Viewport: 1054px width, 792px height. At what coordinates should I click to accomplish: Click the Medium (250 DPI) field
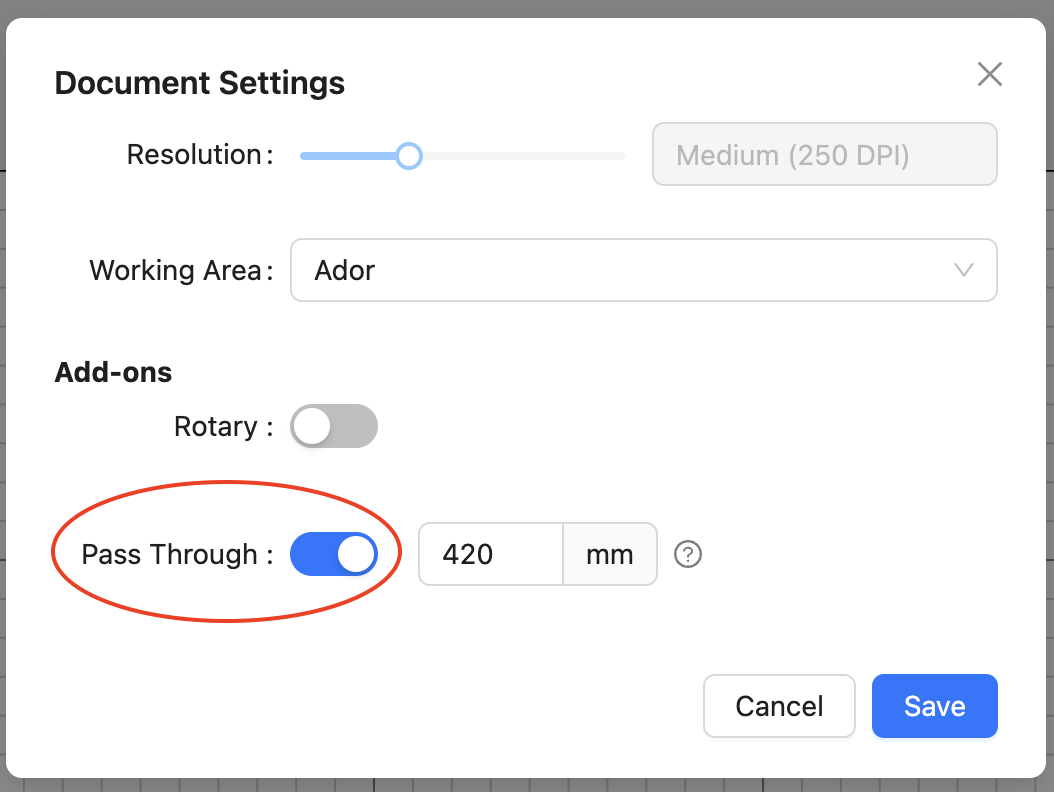coord(825,155)
